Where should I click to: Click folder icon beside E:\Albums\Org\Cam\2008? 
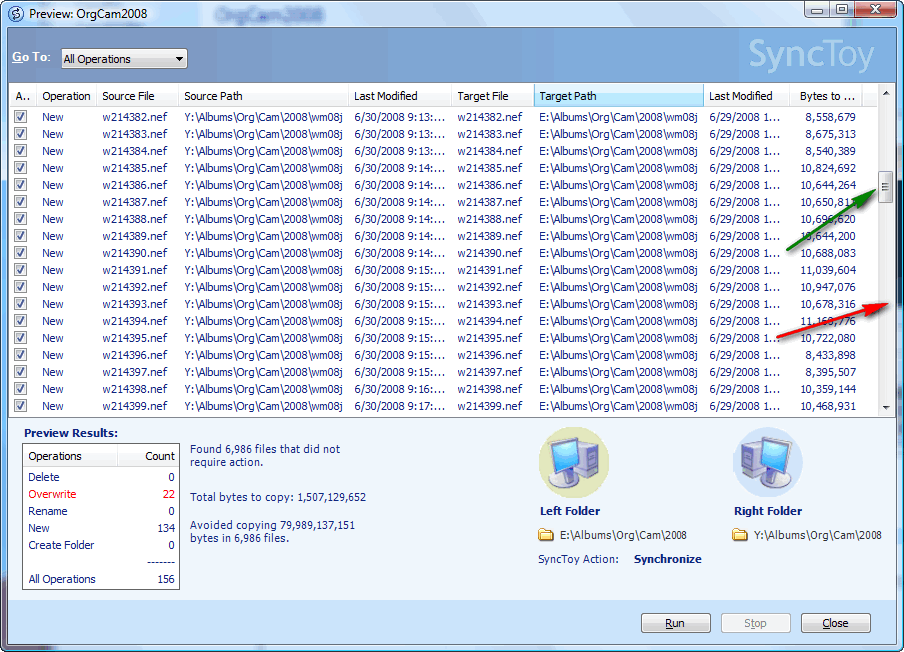(x=545, y=535)
